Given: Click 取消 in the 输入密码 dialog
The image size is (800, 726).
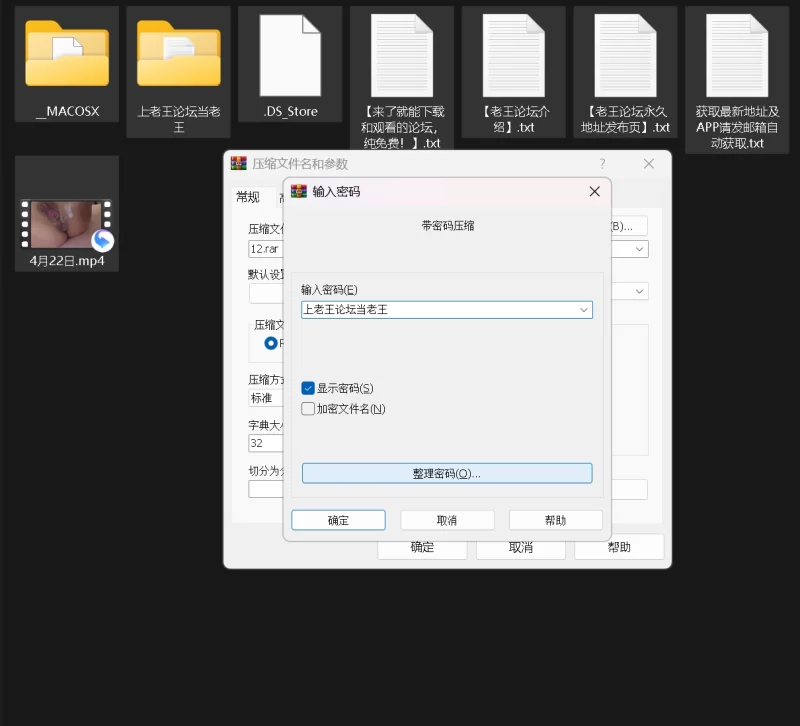Looking at the screenshot, I should (447, 520).
